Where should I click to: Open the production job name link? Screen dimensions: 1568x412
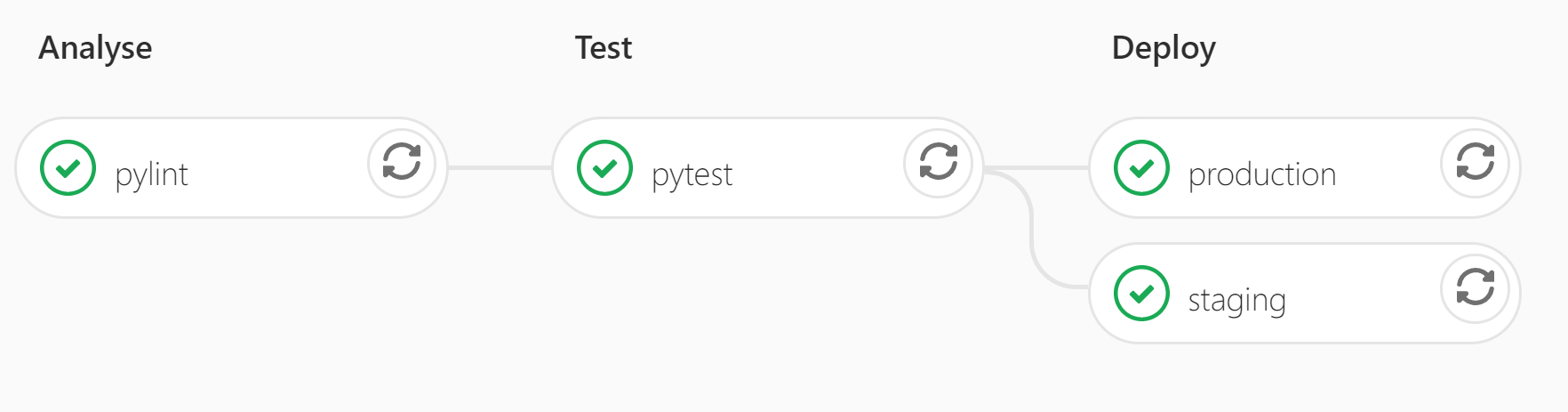click(x=1261, y=174)
